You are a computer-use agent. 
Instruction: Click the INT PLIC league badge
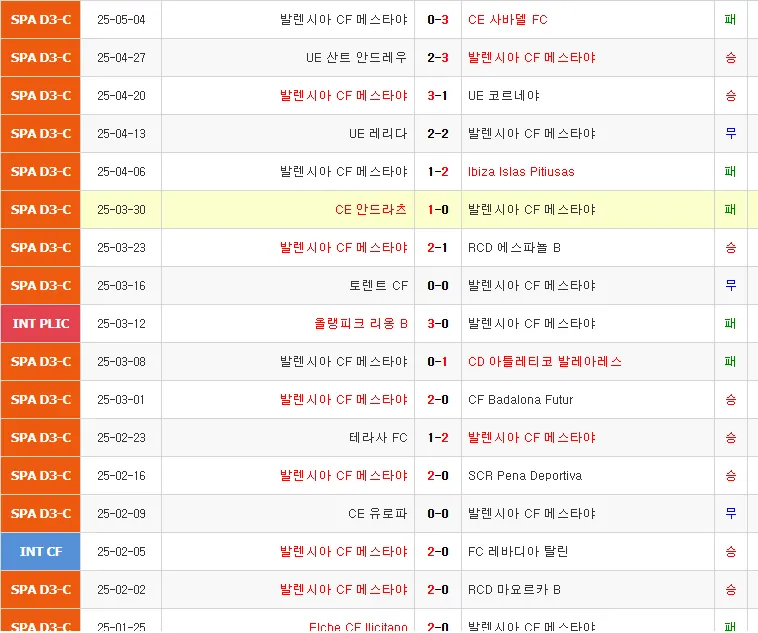(41, 324)
